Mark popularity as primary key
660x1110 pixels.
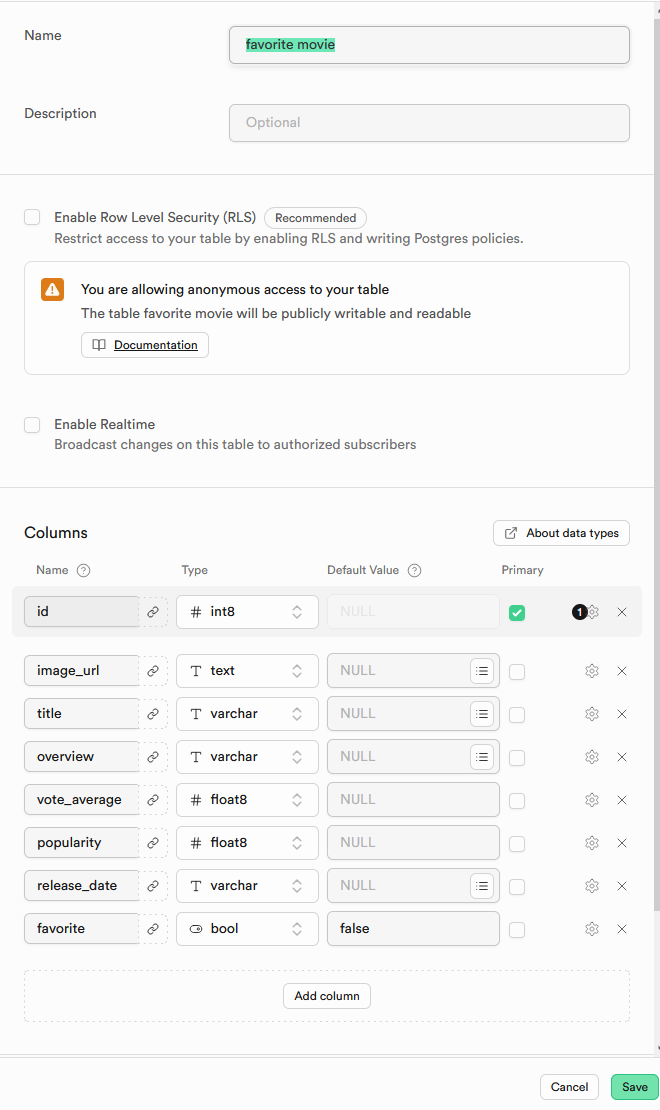point(517,844)
